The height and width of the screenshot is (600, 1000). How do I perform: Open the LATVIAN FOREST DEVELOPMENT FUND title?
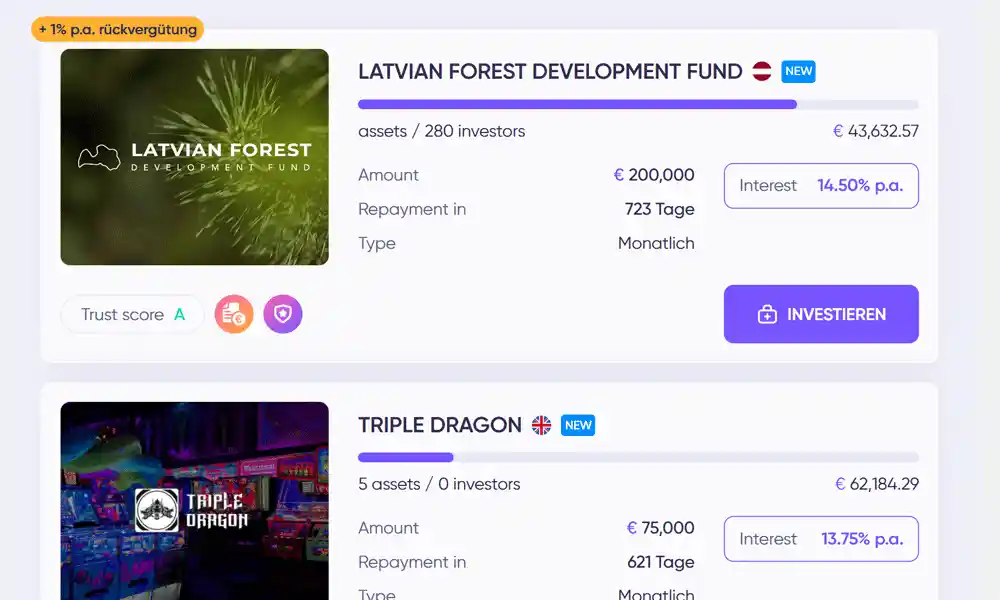tap(550, 71)
